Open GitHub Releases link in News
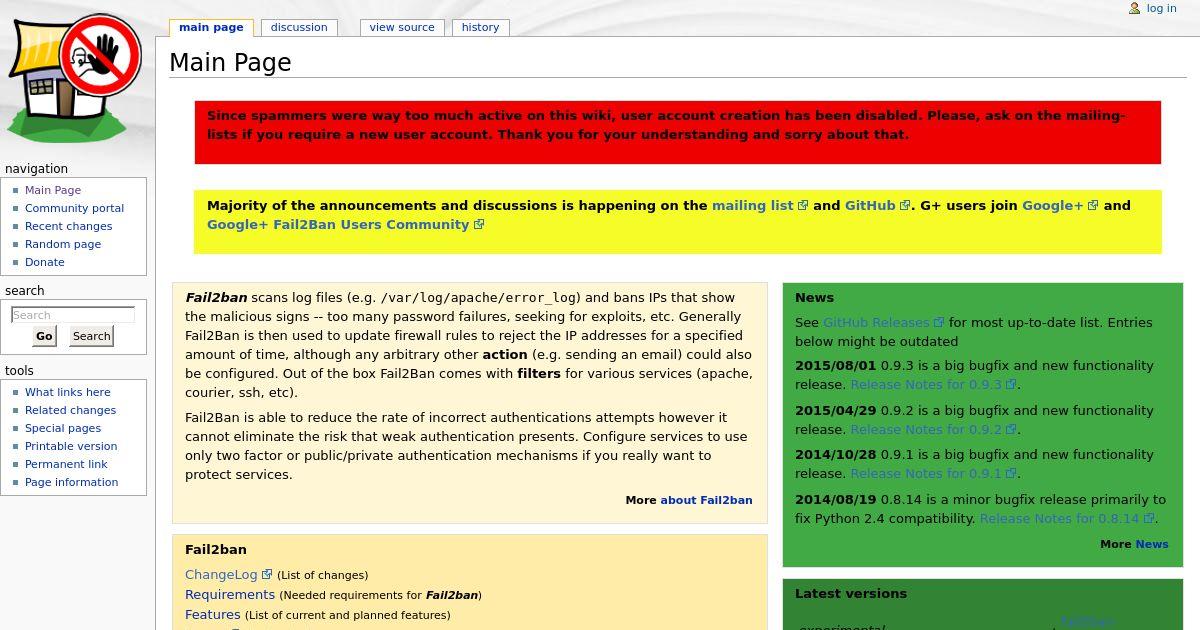This screenshot has height=630, width=1200. pyautogui.click(x=876, y=322)
